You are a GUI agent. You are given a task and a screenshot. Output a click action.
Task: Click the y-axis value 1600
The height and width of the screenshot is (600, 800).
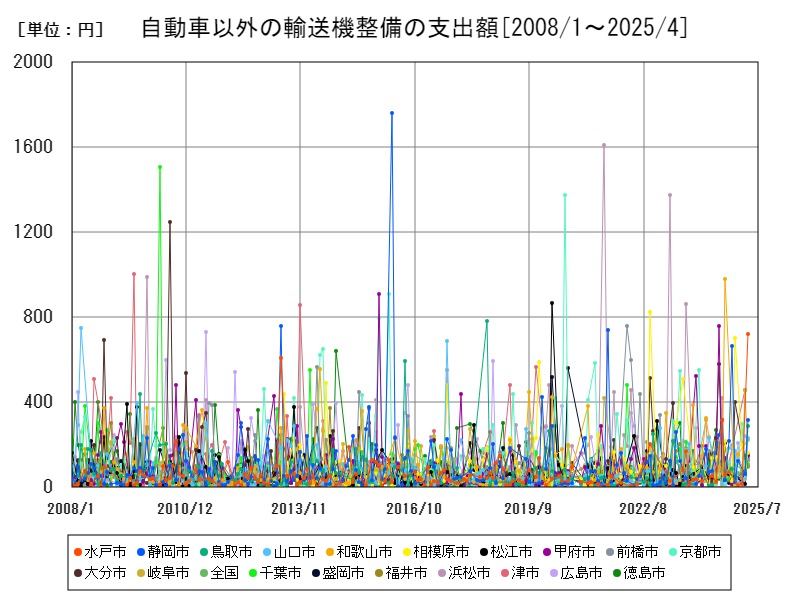(33, 147)
